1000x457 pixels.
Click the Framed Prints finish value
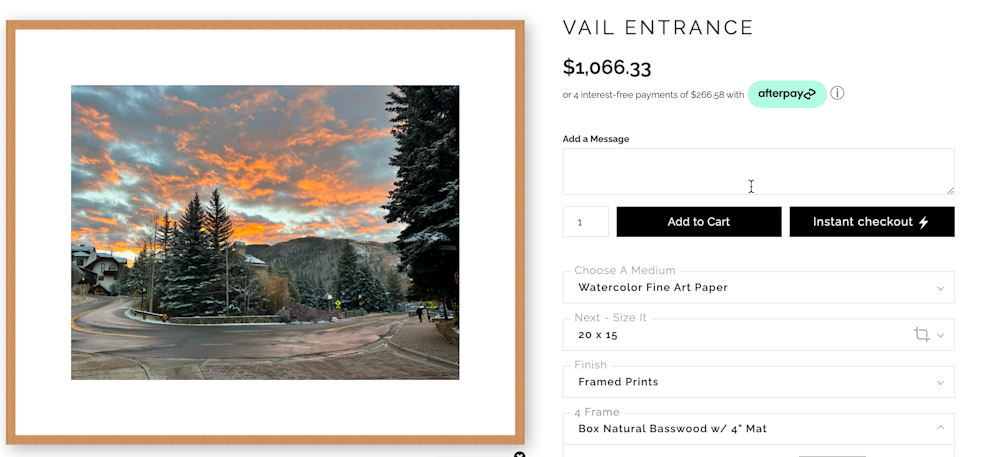[618, 382]
